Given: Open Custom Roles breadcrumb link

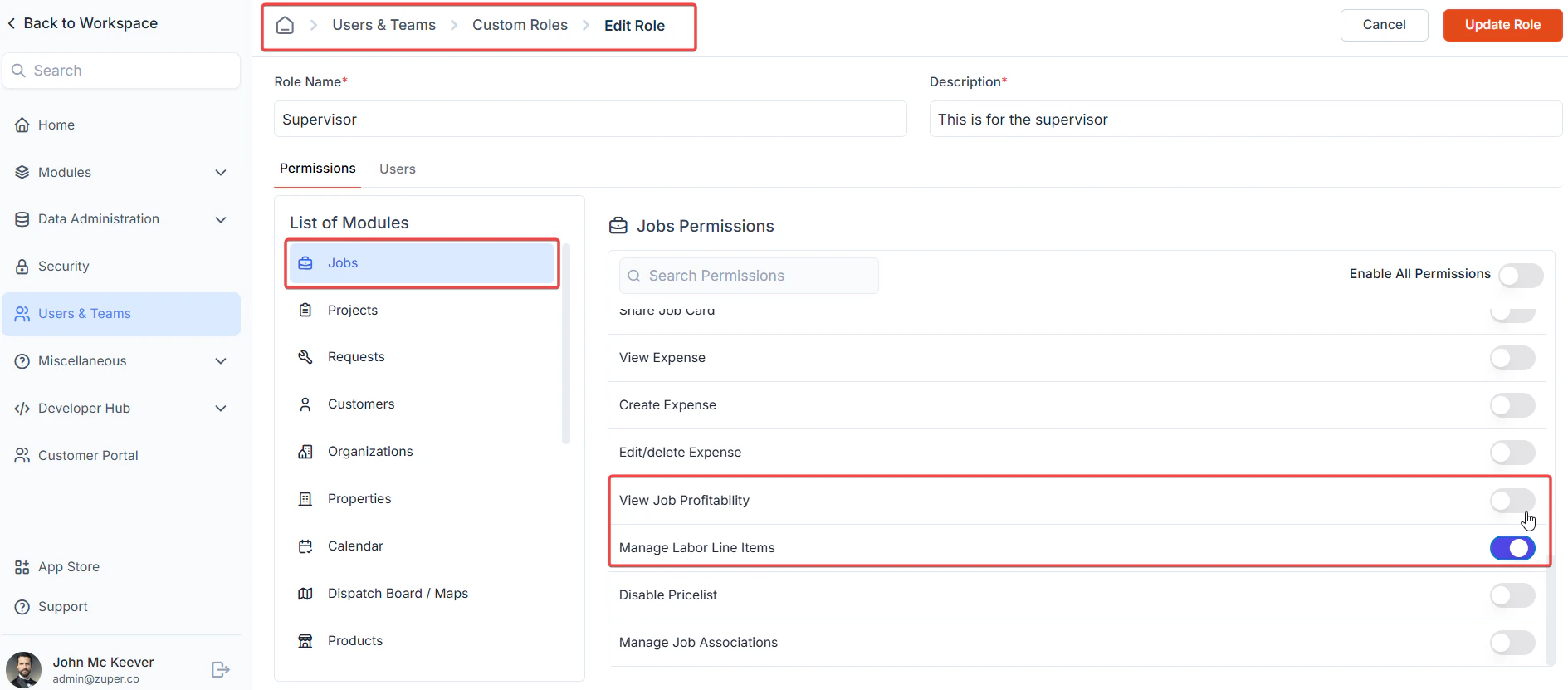Looking at the screenshot, I should [x=520, y=25].
